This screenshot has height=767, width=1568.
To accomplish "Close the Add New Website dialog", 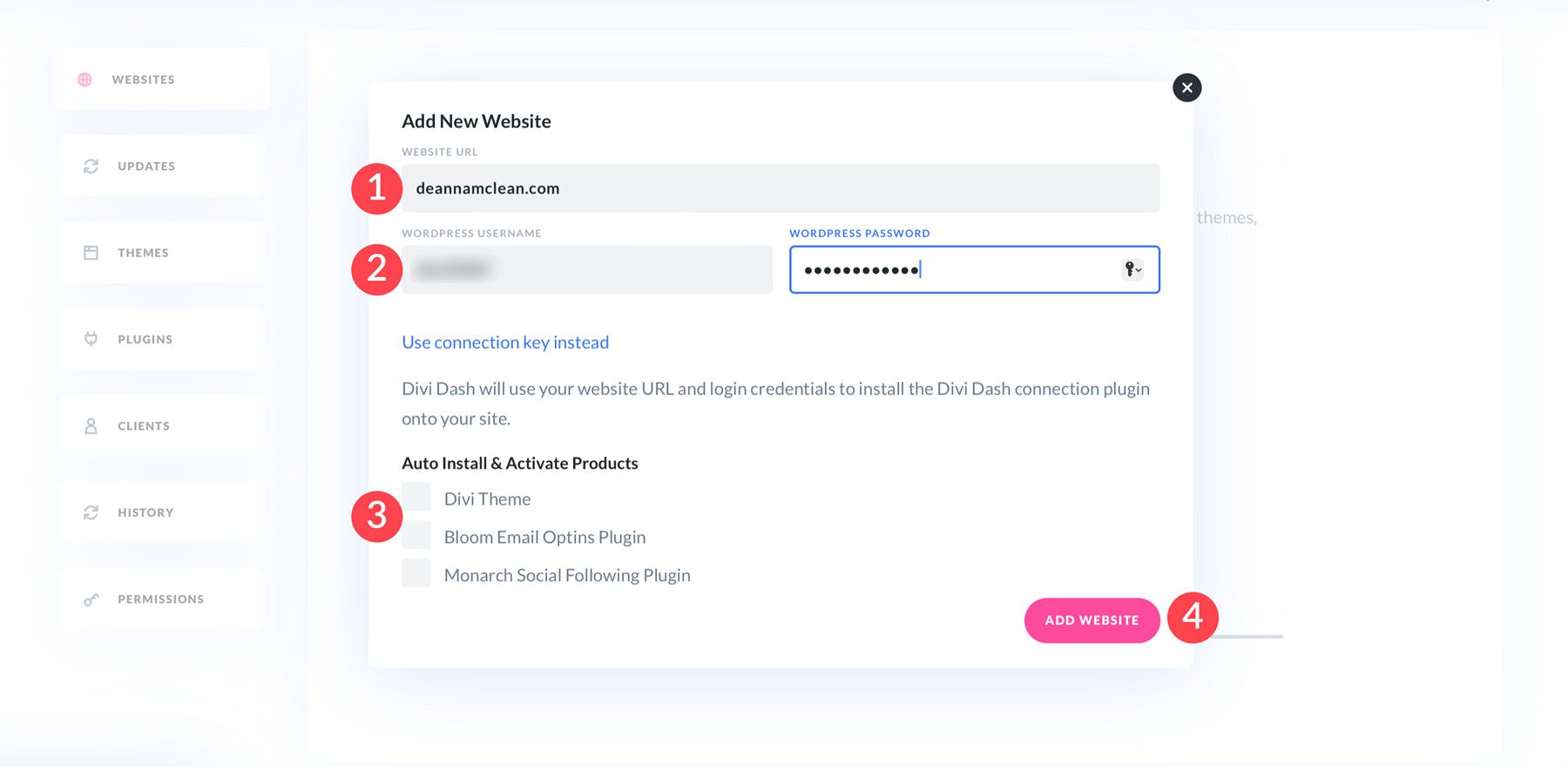I will (x=1186, y=87).
